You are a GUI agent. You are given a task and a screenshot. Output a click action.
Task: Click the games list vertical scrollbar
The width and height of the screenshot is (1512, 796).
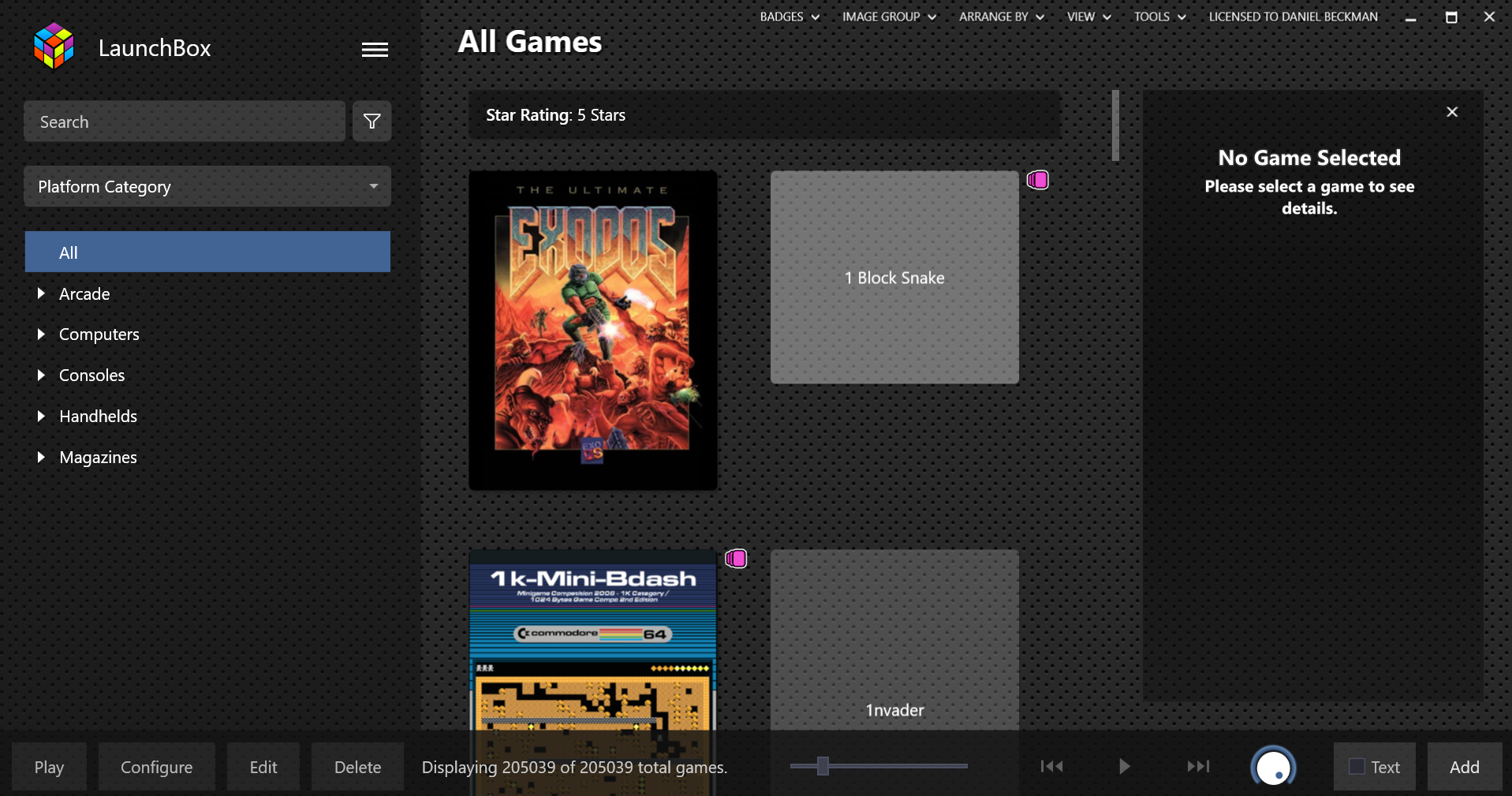click(x=1115, y=126)
